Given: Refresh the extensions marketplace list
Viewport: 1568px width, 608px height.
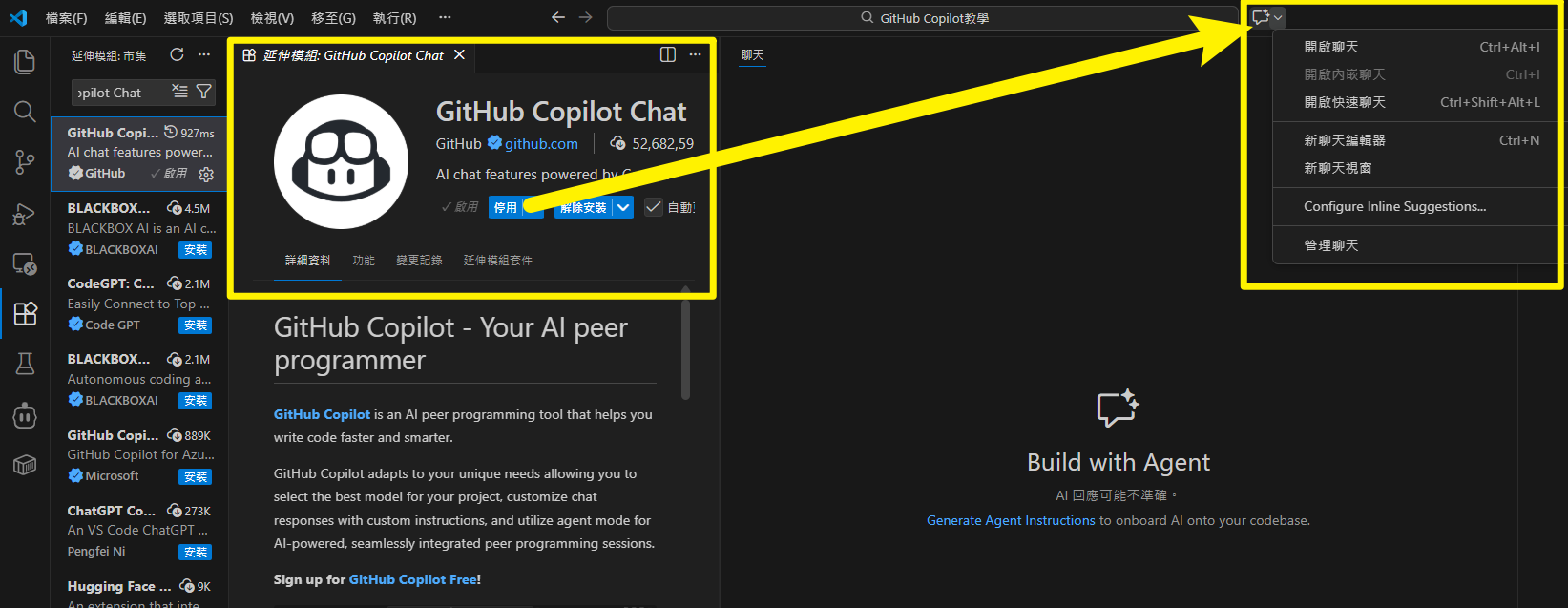Looking at the screenshot, I should tap(177, 55).
